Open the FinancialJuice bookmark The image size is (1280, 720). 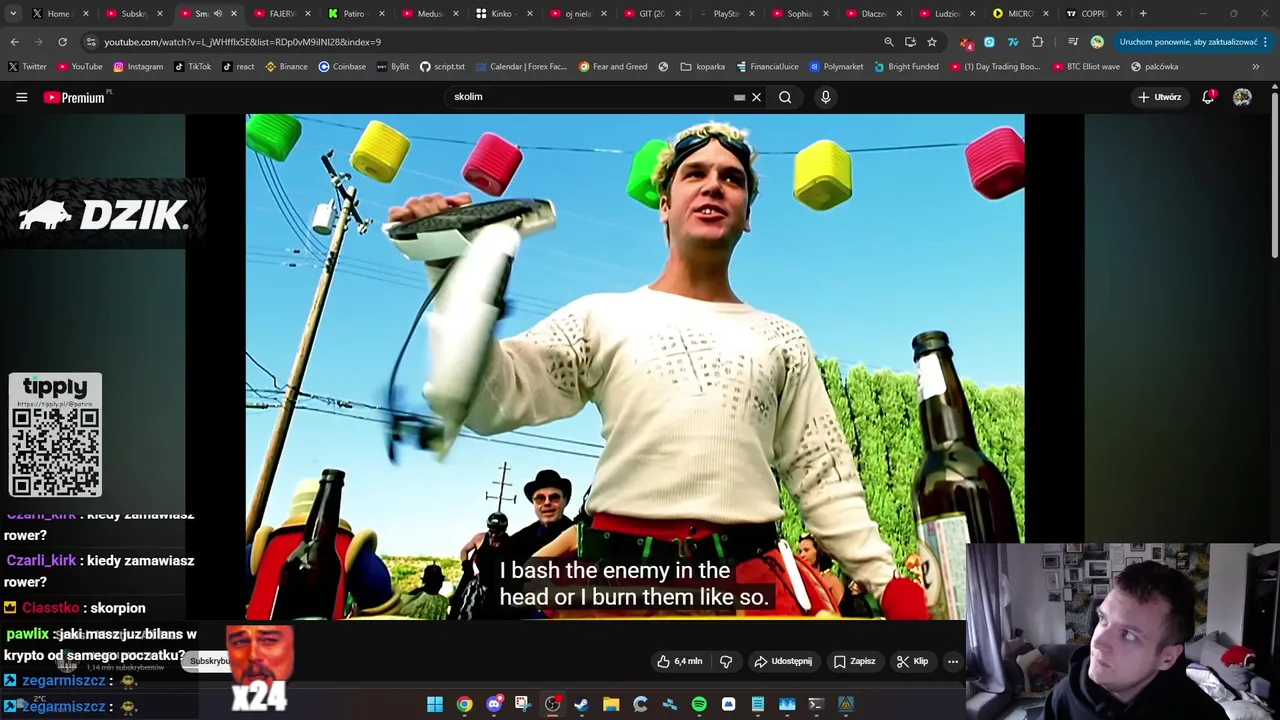click(767, 67)
